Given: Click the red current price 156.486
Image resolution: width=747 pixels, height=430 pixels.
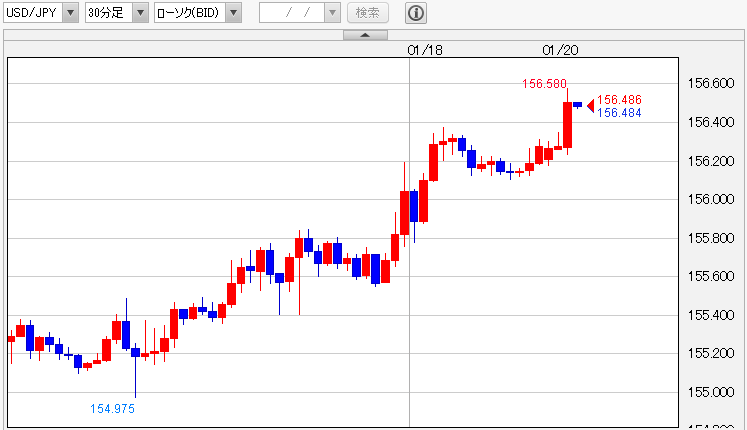Looking at the screenshot, I should 619,100.
